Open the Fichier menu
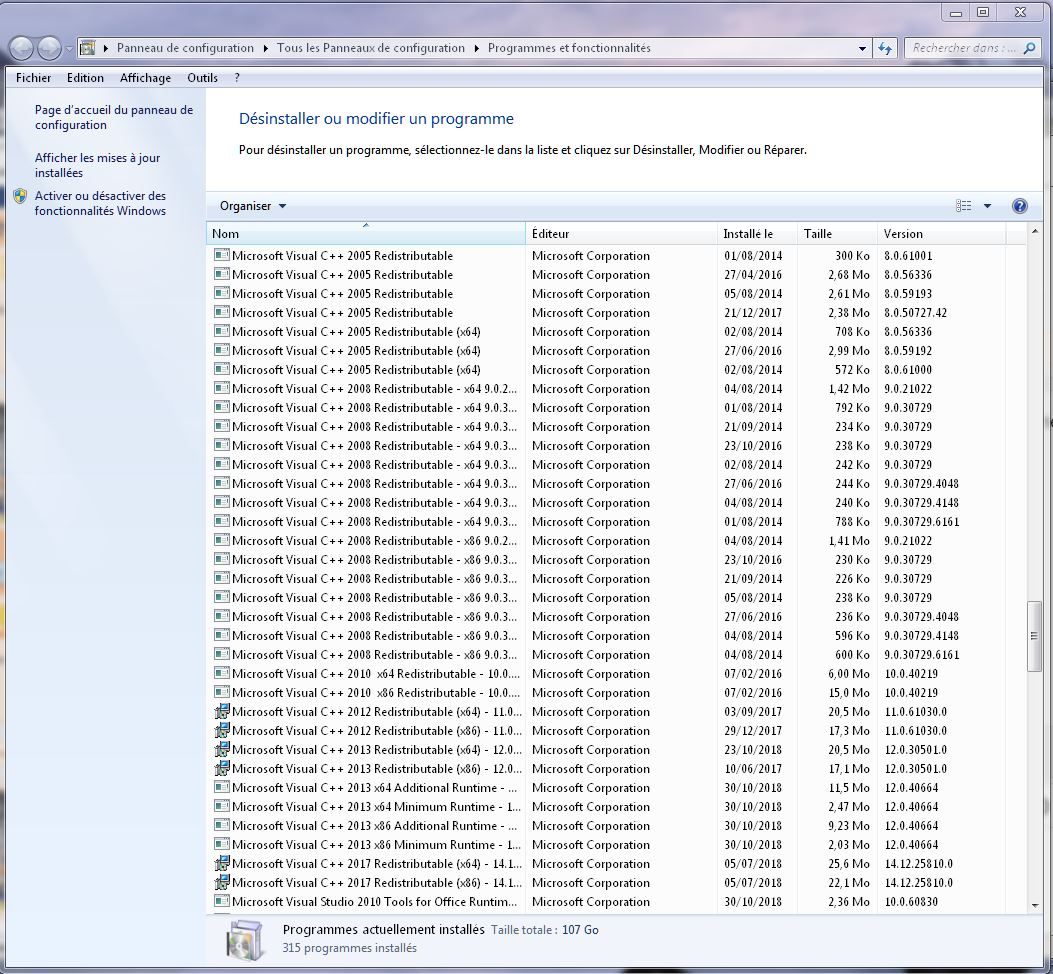 click(34, 78)
